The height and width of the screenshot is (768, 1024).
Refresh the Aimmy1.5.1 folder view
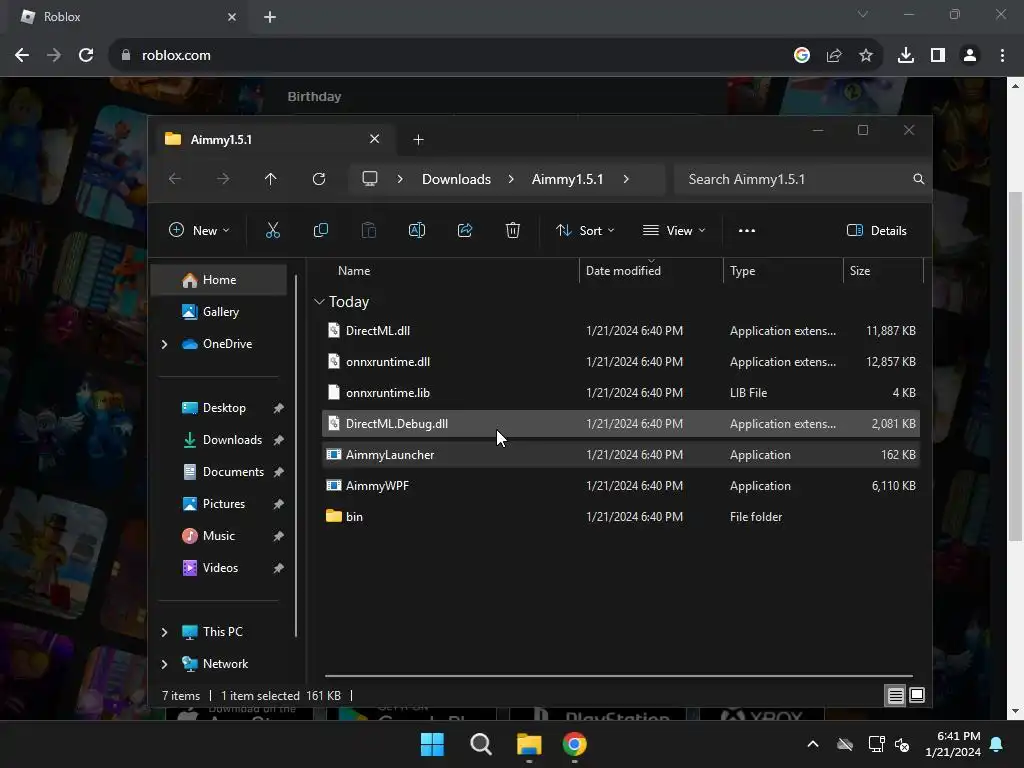319,178
